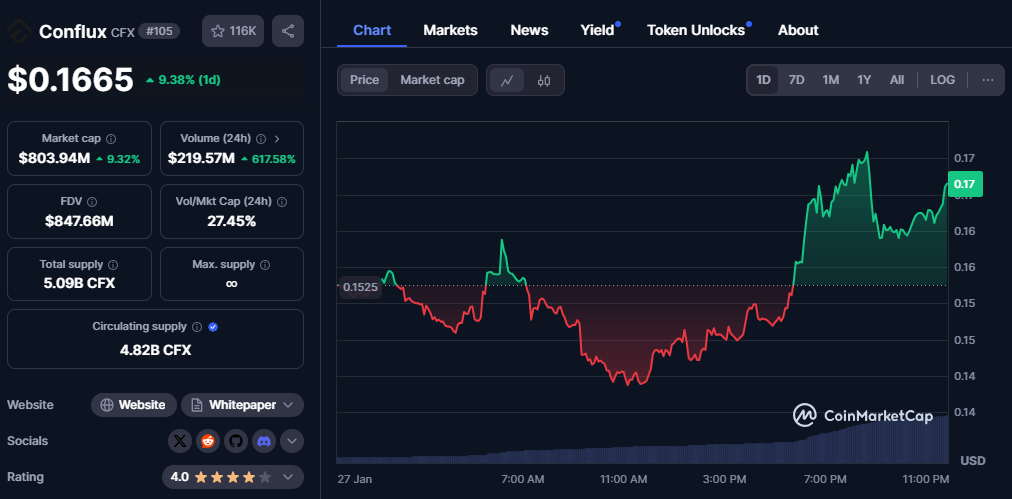Image resolution: width=1012 pixels, height=499 pixels.
Task: Click the $219.57M volume value
Action: point(201,159)
